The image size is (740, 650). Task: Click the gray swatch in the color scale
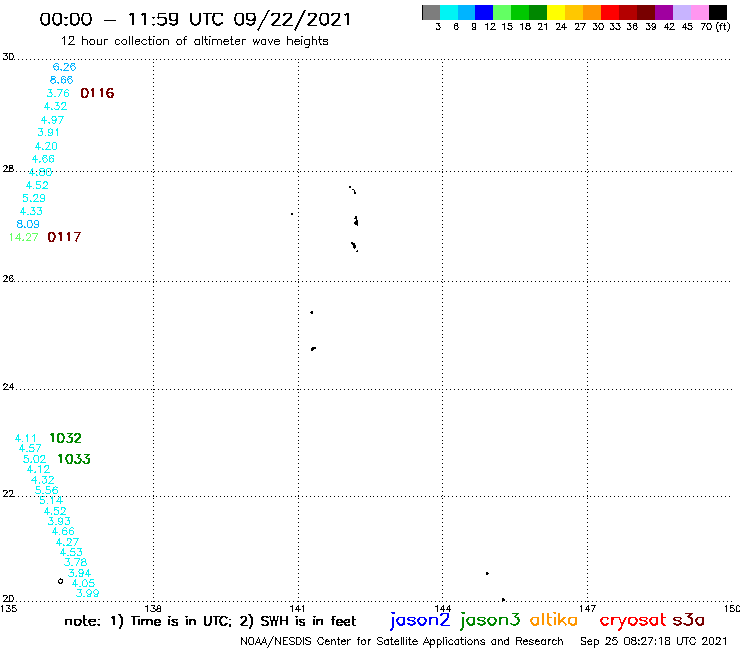431,12
